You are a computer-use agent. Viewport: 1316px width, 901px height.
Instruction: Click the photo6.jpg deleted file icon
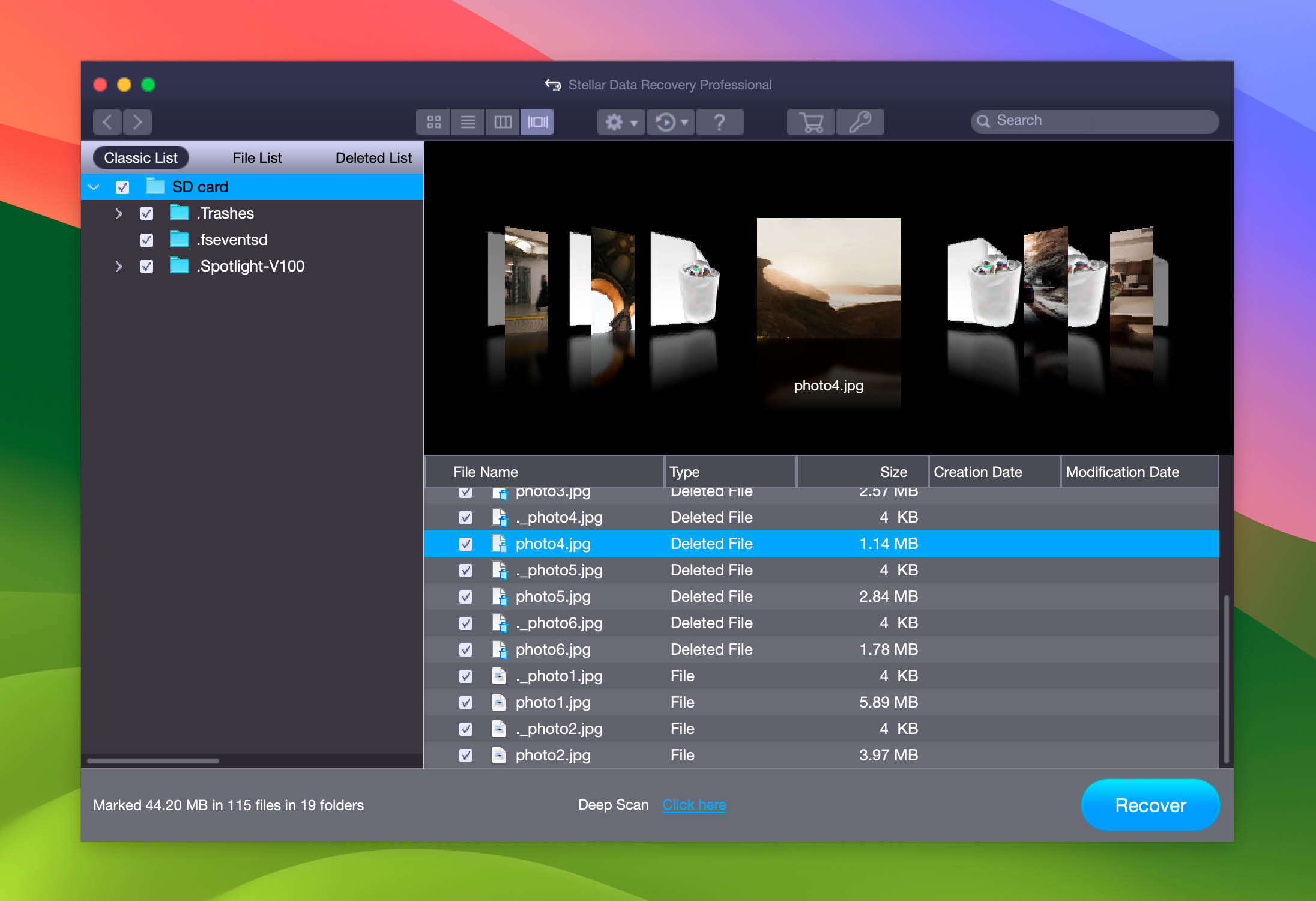500,649
